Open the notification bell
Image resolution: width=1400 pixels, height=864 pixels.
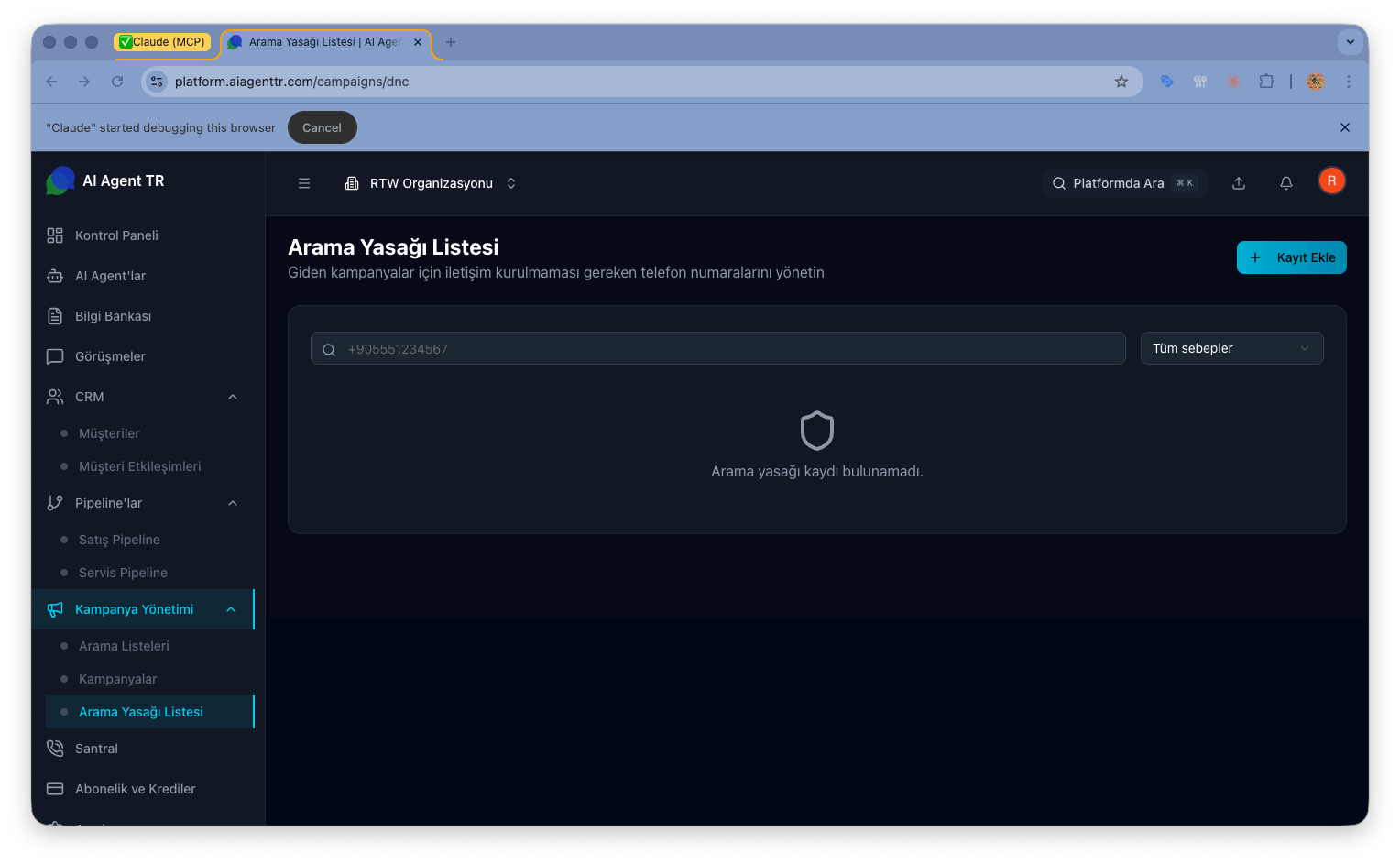pyautogui.click(x=1285, y=183)
